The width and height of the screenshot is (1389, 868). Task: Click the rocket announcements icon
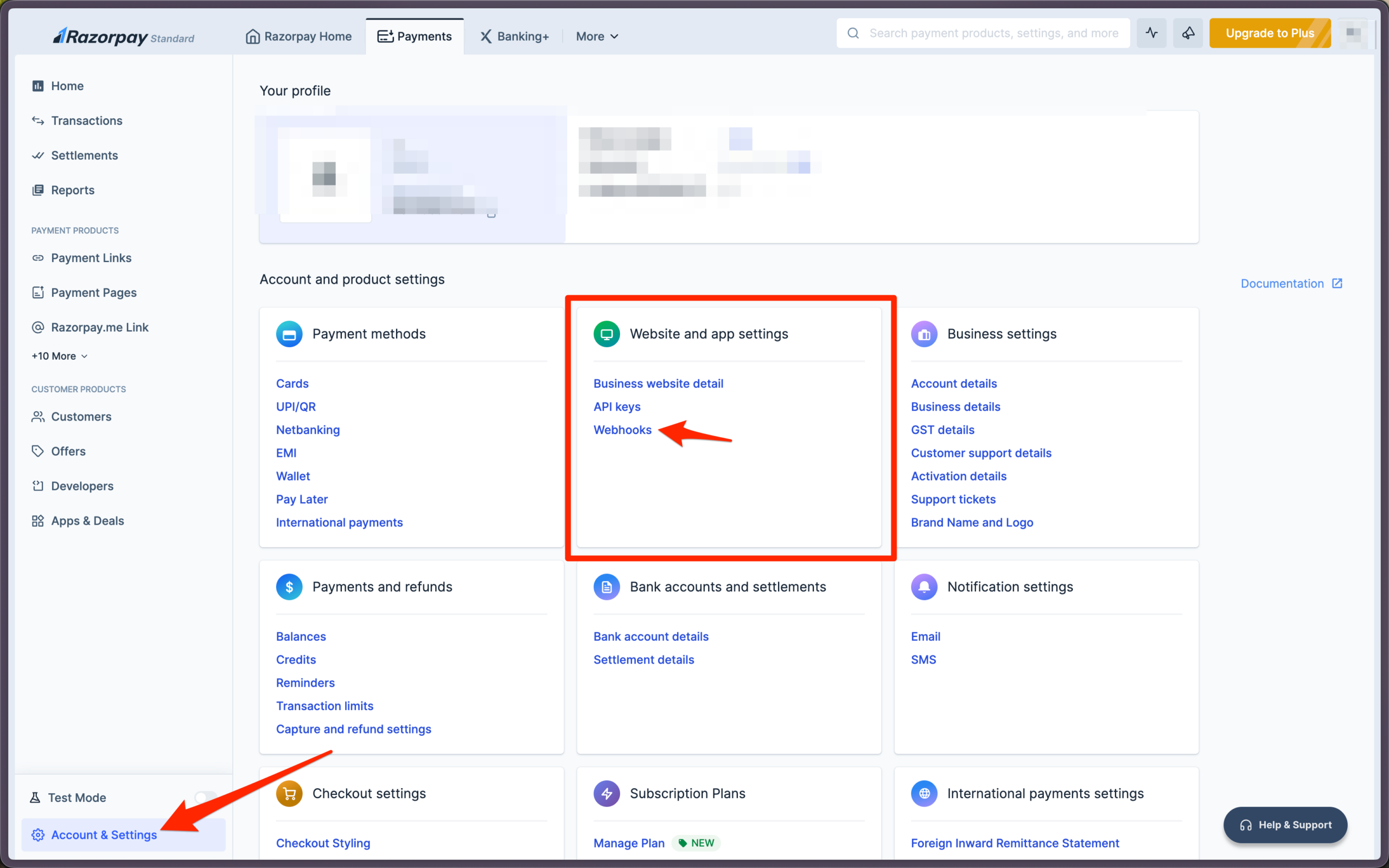tap(1188, 33)
